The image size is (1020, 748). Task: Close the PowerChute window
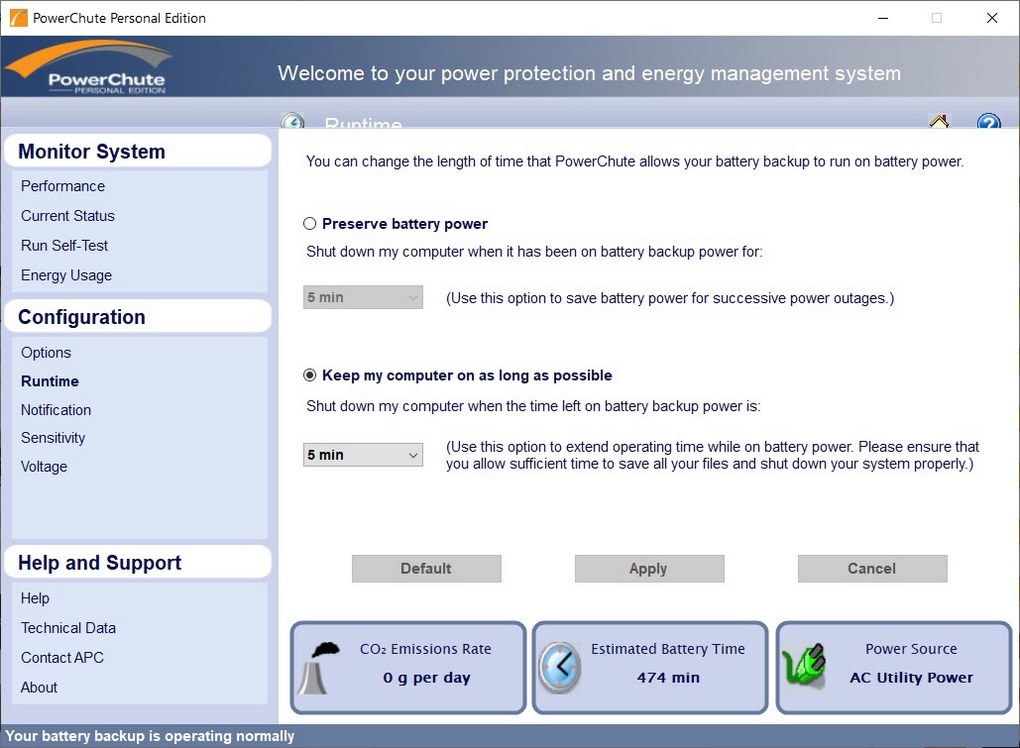992,18
